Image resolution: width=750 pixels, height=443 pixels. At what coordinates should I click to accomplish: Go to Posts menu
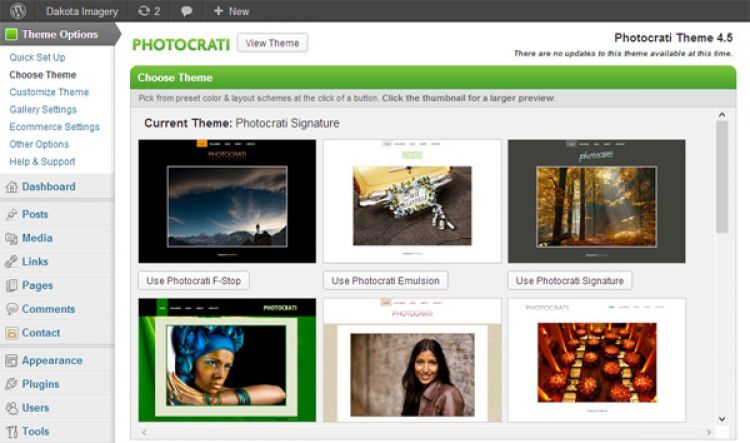[35, 214]
